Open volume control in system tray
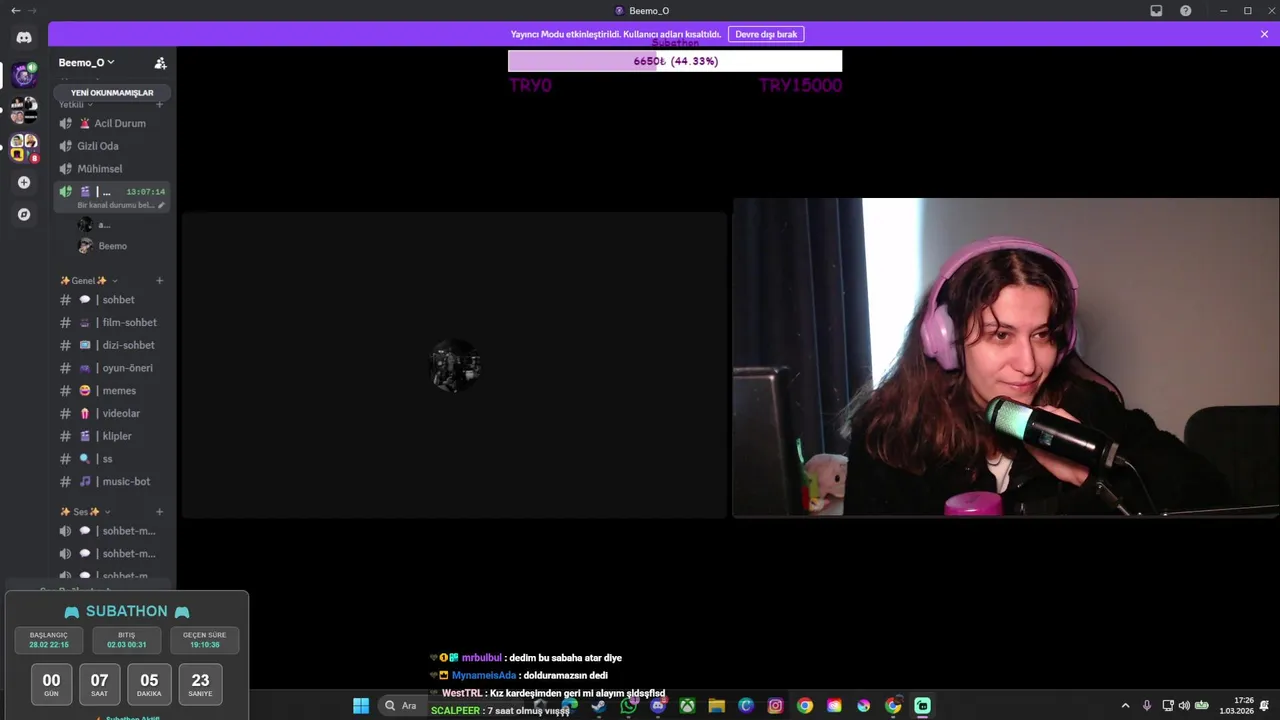This screenshot has height=720, width=1280. (x=1184, y=706)
